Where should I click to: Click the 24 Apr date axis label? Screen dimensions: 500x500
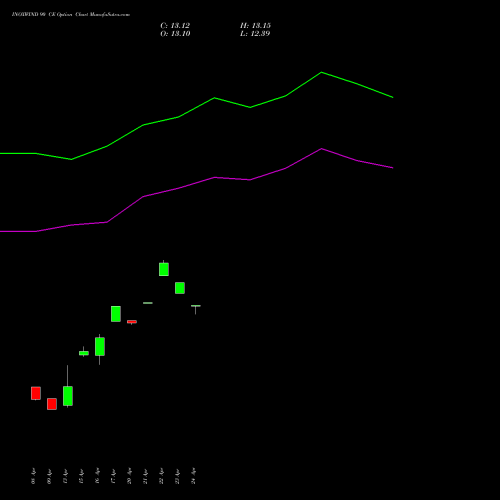(x=193, y=476)
